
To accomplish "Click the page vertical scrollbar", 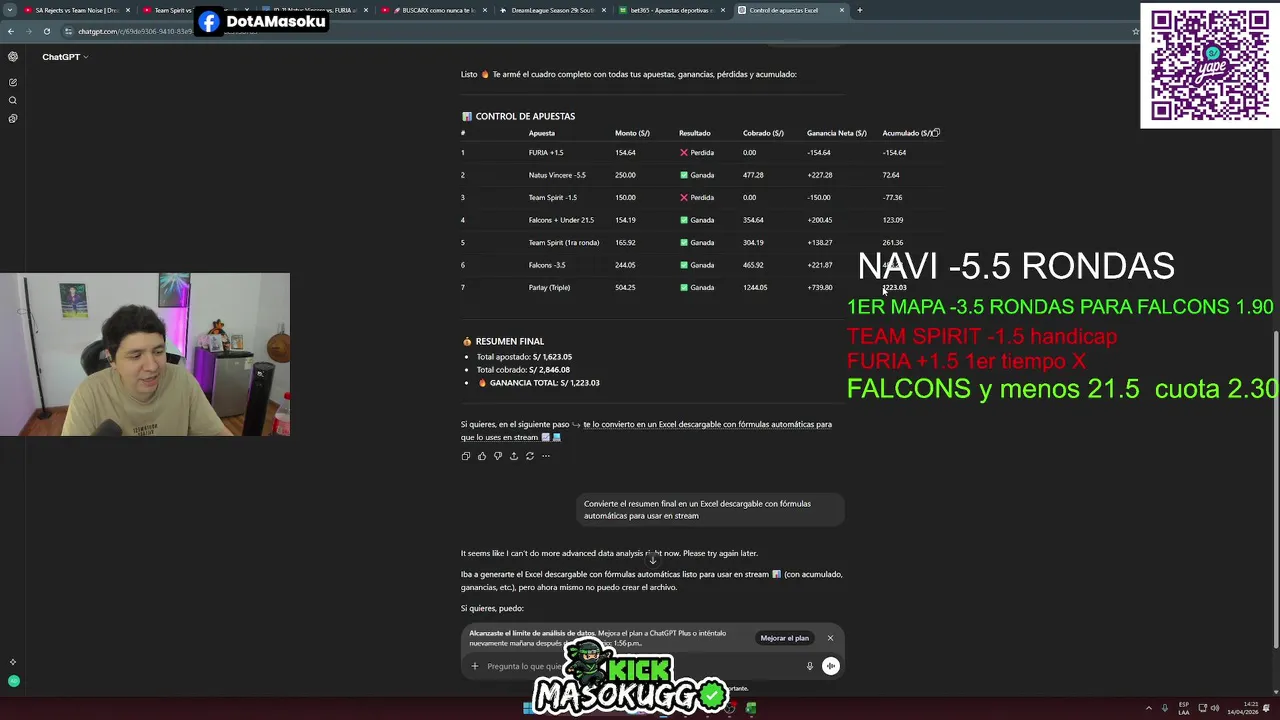I will 1276,490.
